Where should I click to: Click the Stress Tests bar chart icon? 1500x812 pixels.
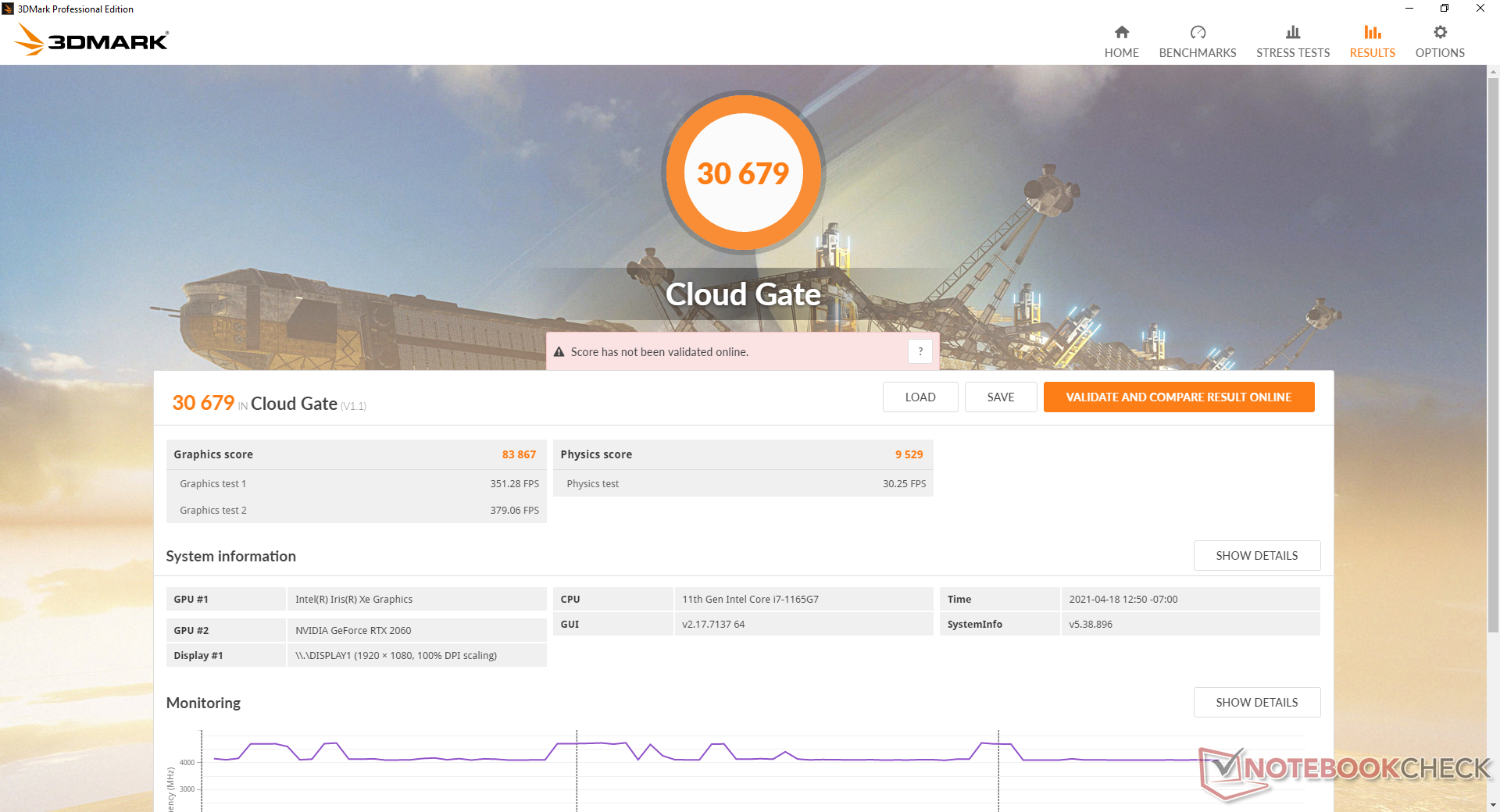click(x=1292, y=32)
